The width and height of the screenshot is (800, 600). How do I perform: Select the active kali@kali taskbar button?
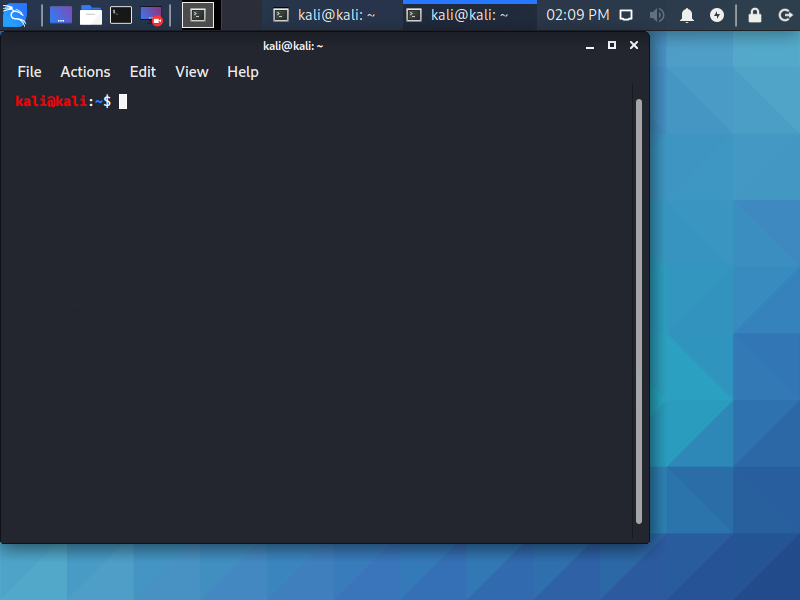458,15
